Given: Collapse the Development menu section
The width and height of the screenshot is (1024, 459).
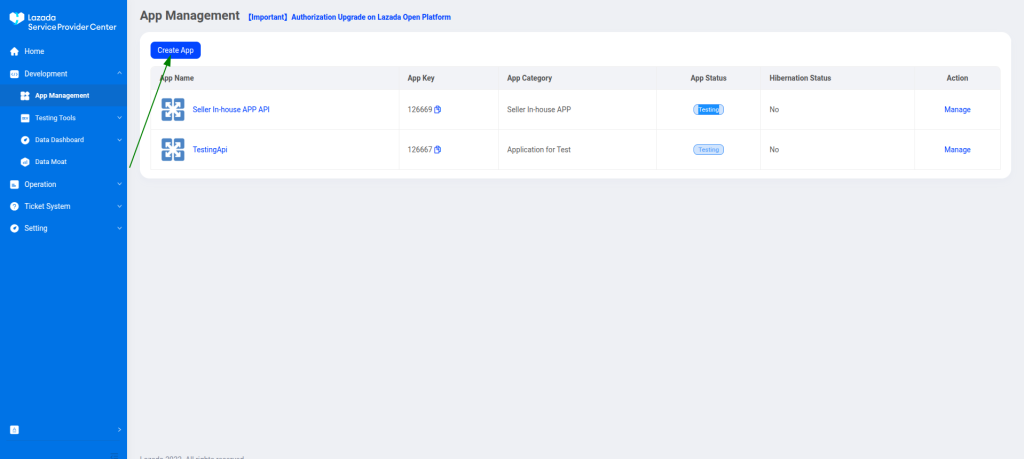Looking at the screenshot, I should [119, 73].
